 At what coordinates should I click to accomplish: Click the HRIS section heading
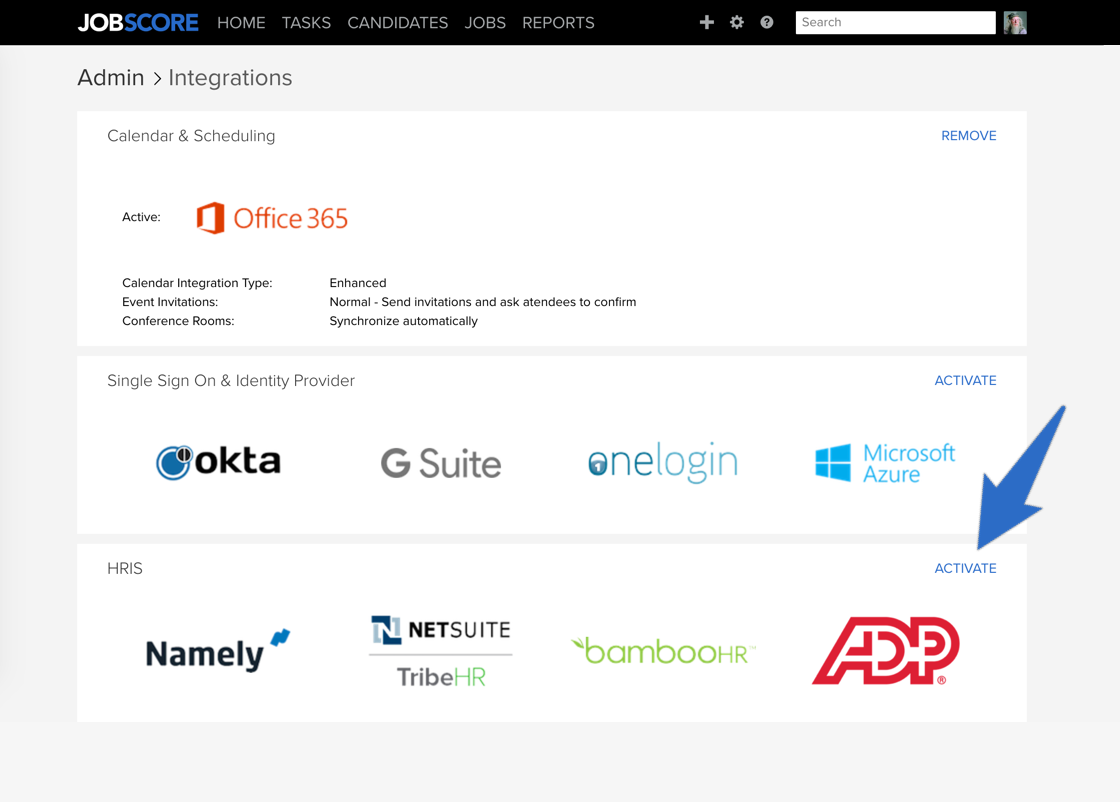point(125,568)
